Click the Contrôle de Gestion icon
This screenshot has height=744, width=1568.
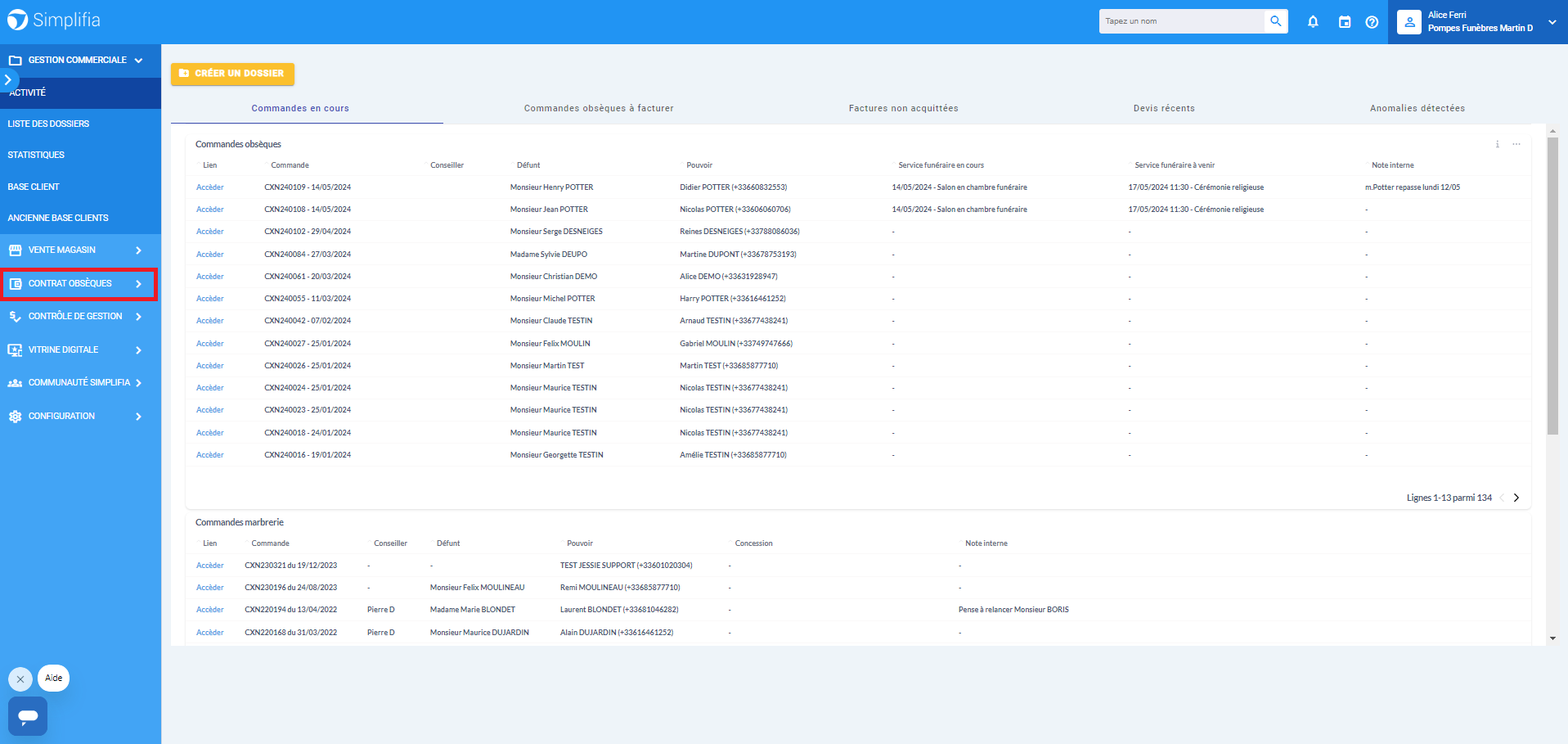click(16, 316)
